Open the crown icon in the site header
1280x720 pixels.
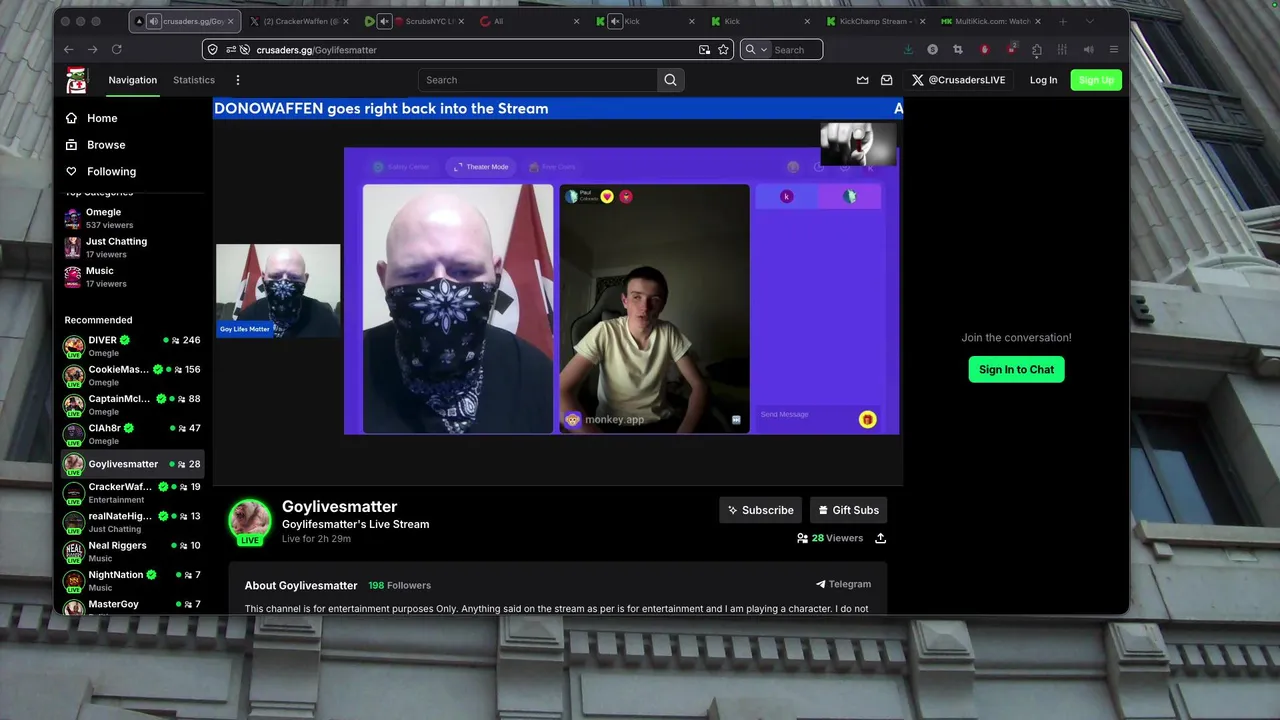(862, 80)
